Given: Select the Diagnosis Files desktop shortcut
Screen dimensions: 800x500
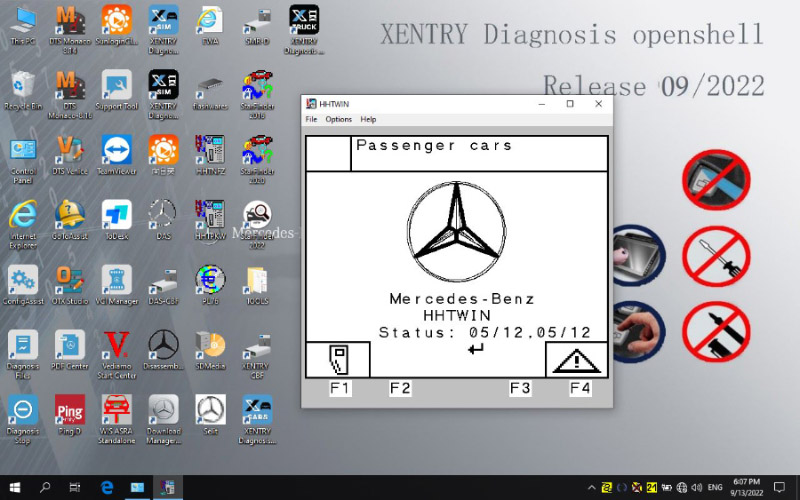Looking at the screenshot, I should (23, 354).
